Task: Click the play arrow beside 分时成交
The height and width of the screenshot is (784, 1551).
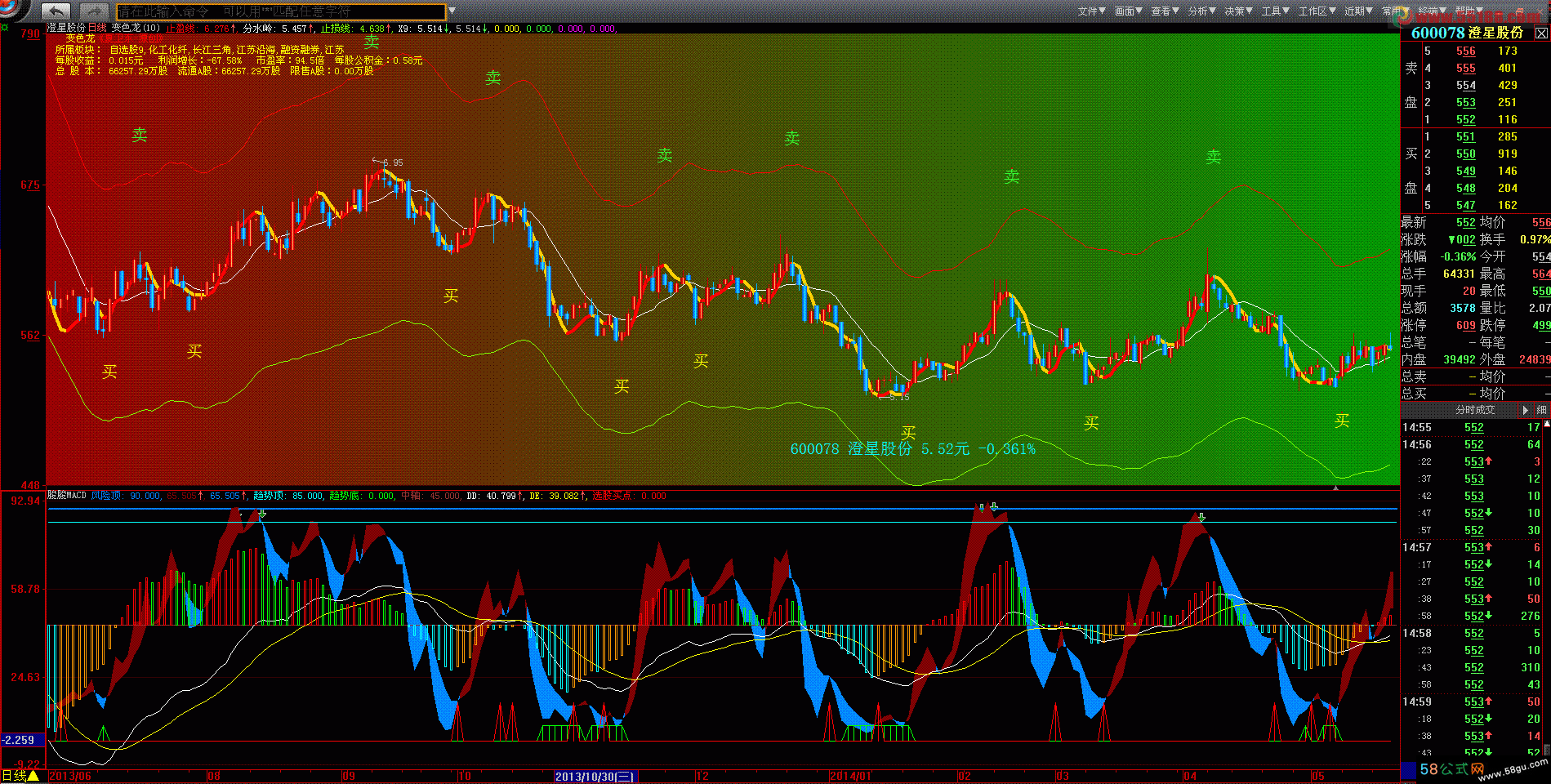Action: [x=1525, y=410]
